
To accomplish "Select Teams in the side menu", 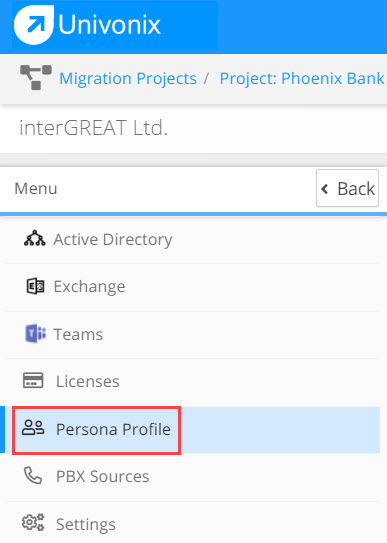I will (x=194, y=335).
